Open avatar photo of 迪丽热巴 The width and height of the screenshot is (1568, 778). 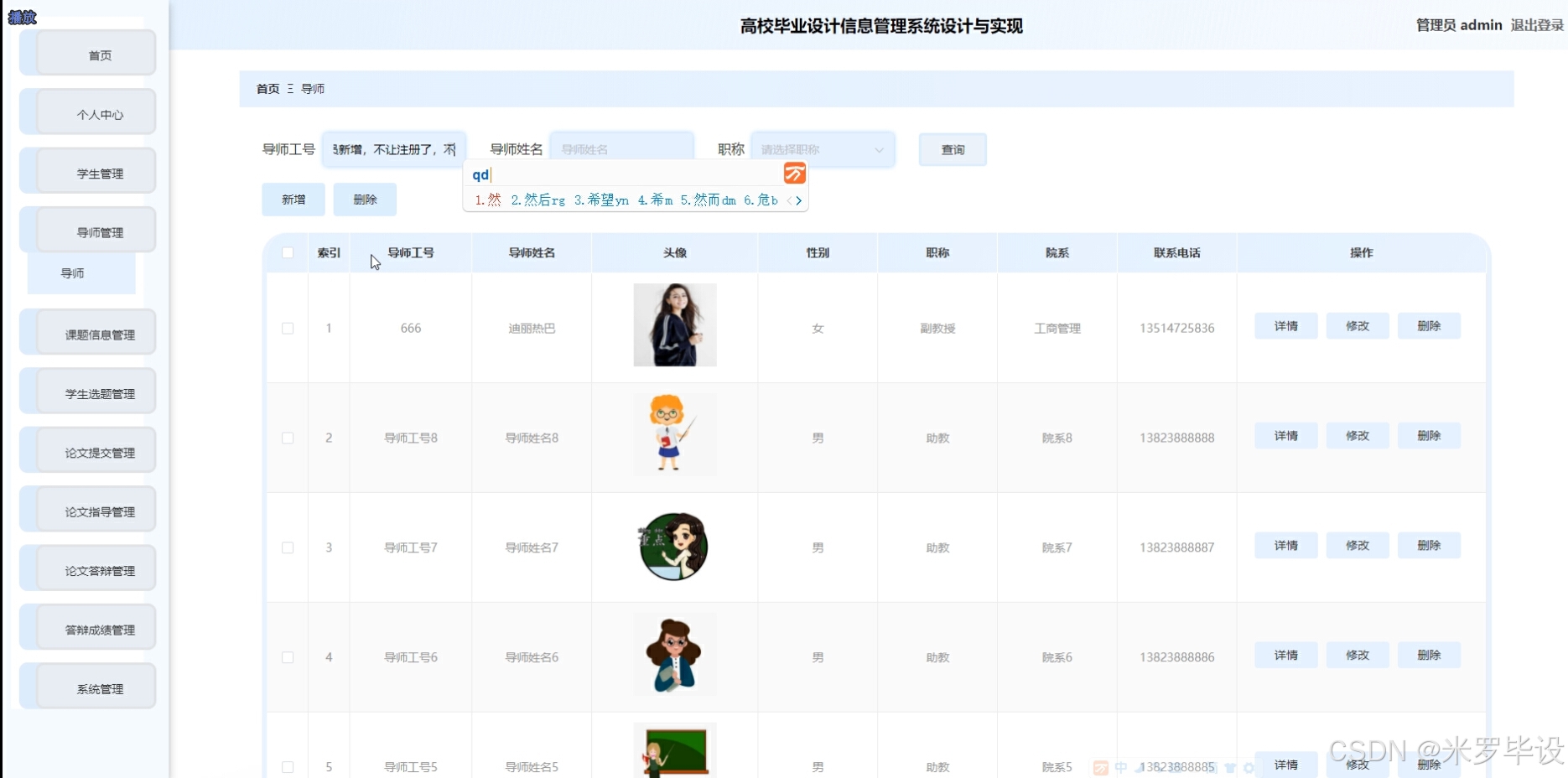(675, 325)
